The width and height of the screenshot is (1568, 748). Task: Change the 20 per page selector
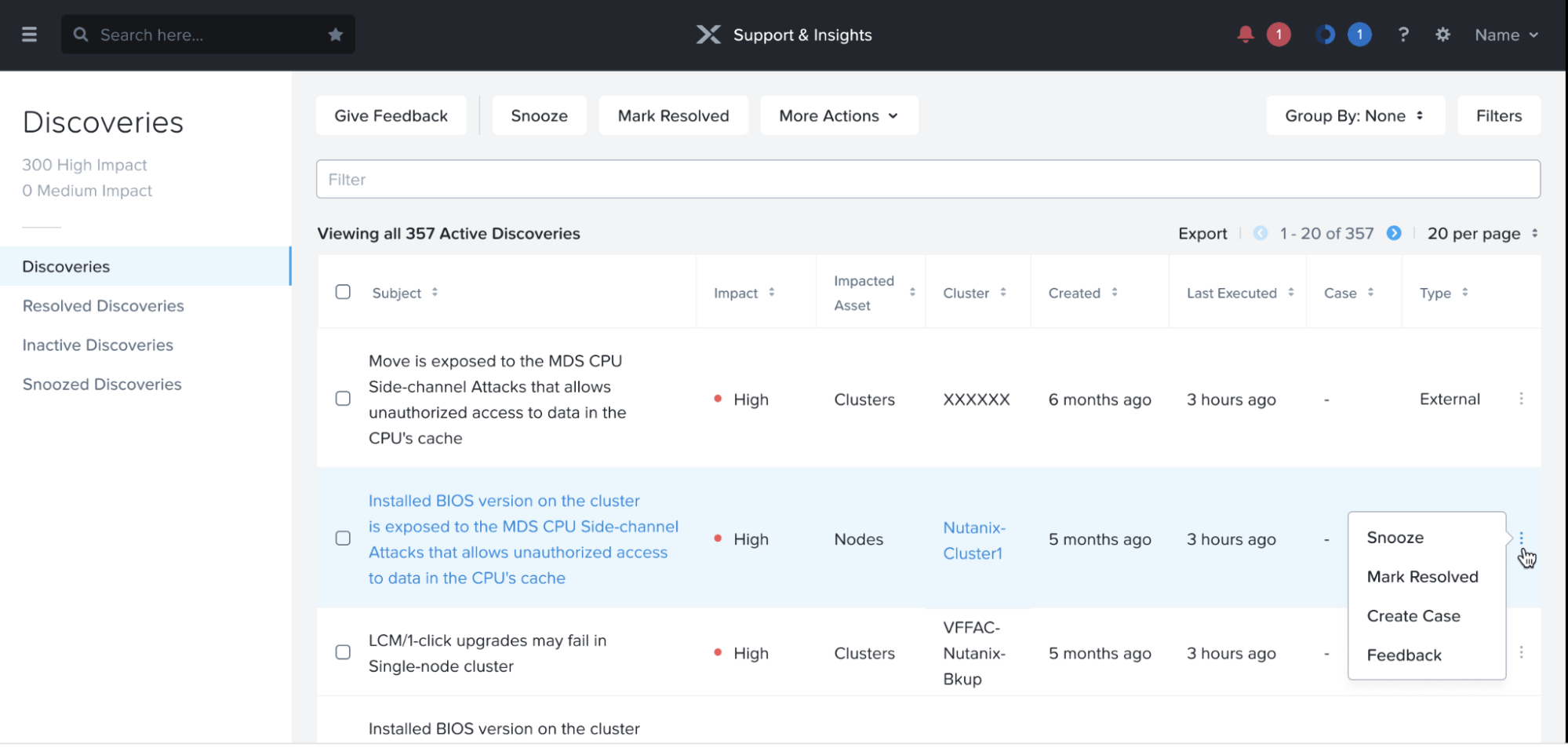click(1482, 233)
